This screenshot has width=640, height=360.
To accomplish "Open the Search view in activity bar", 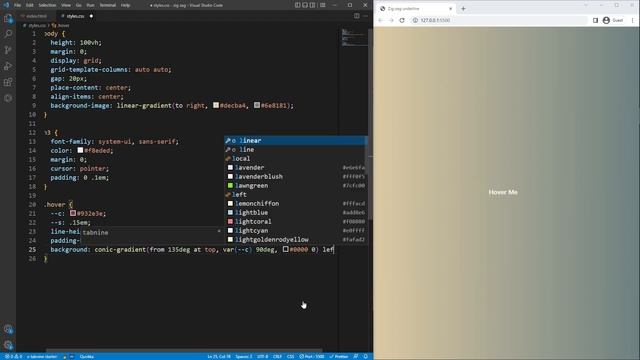I will click(8, 34).
